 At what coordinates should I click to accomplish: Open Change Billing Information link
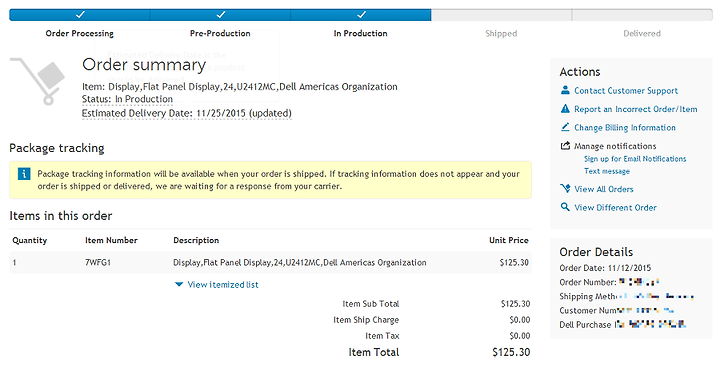tap(625, 127)
